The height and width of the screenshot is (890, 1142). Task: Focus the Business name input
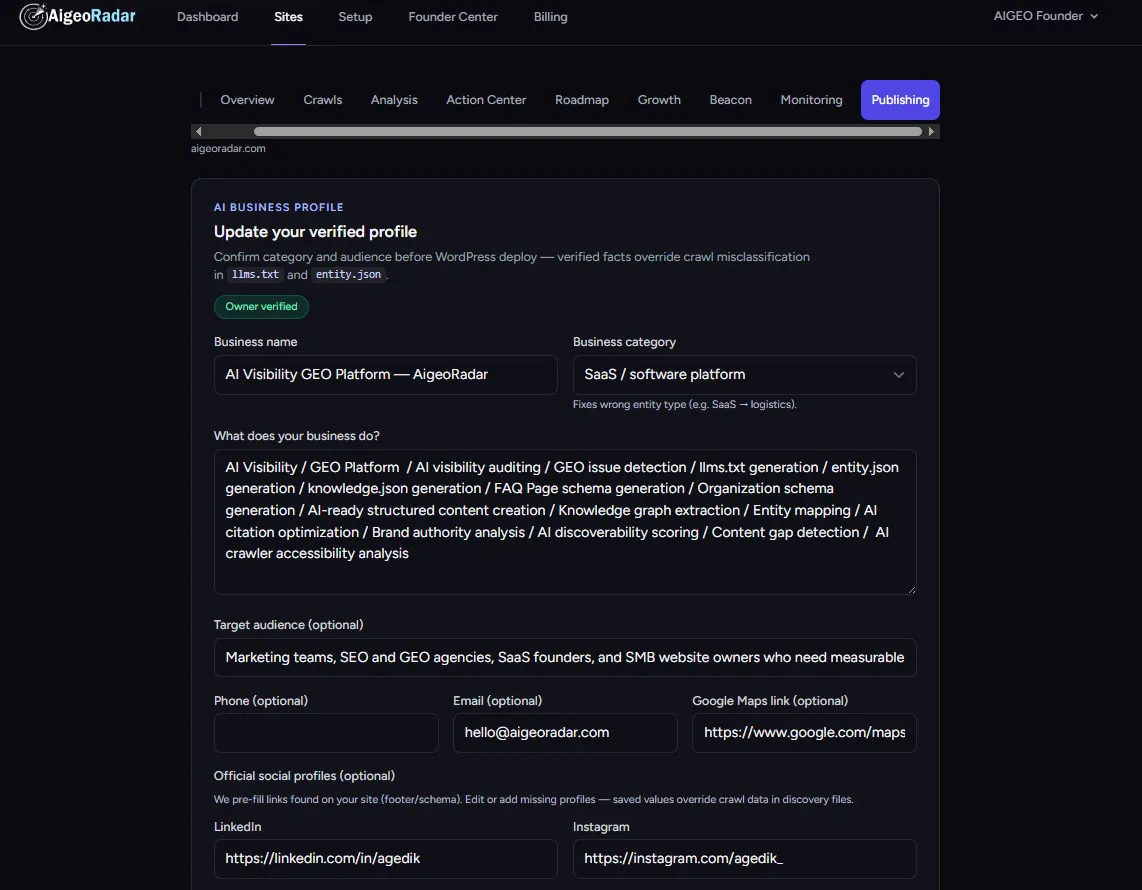pos(385,374)
